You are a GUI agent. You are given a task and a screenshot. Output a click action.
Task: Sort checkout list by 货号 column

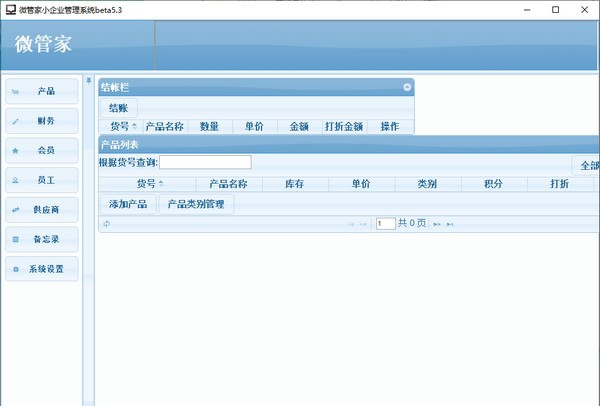click(121, 127)
